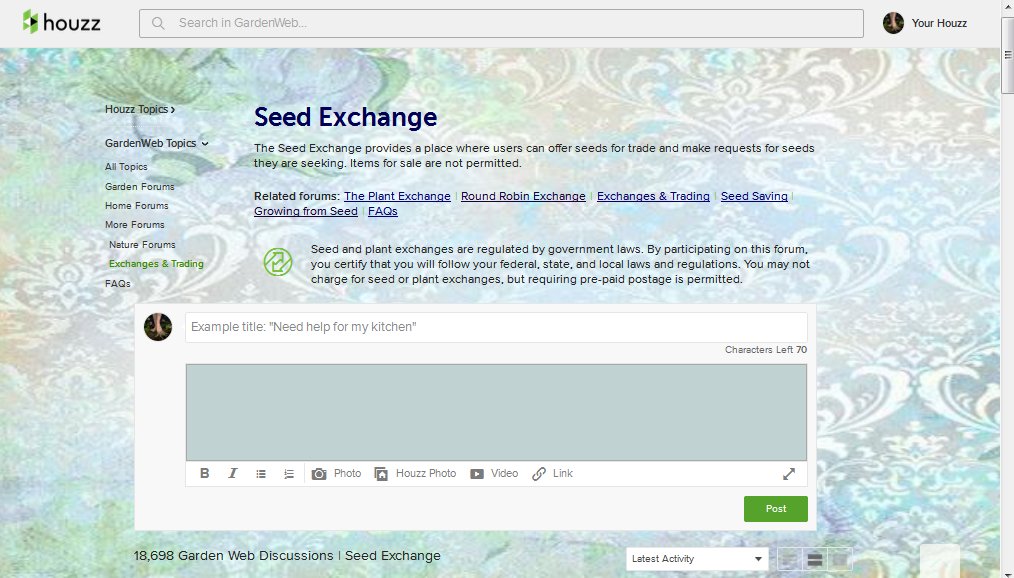
Task: Click the Houzz logo
Action: (62, 23)
